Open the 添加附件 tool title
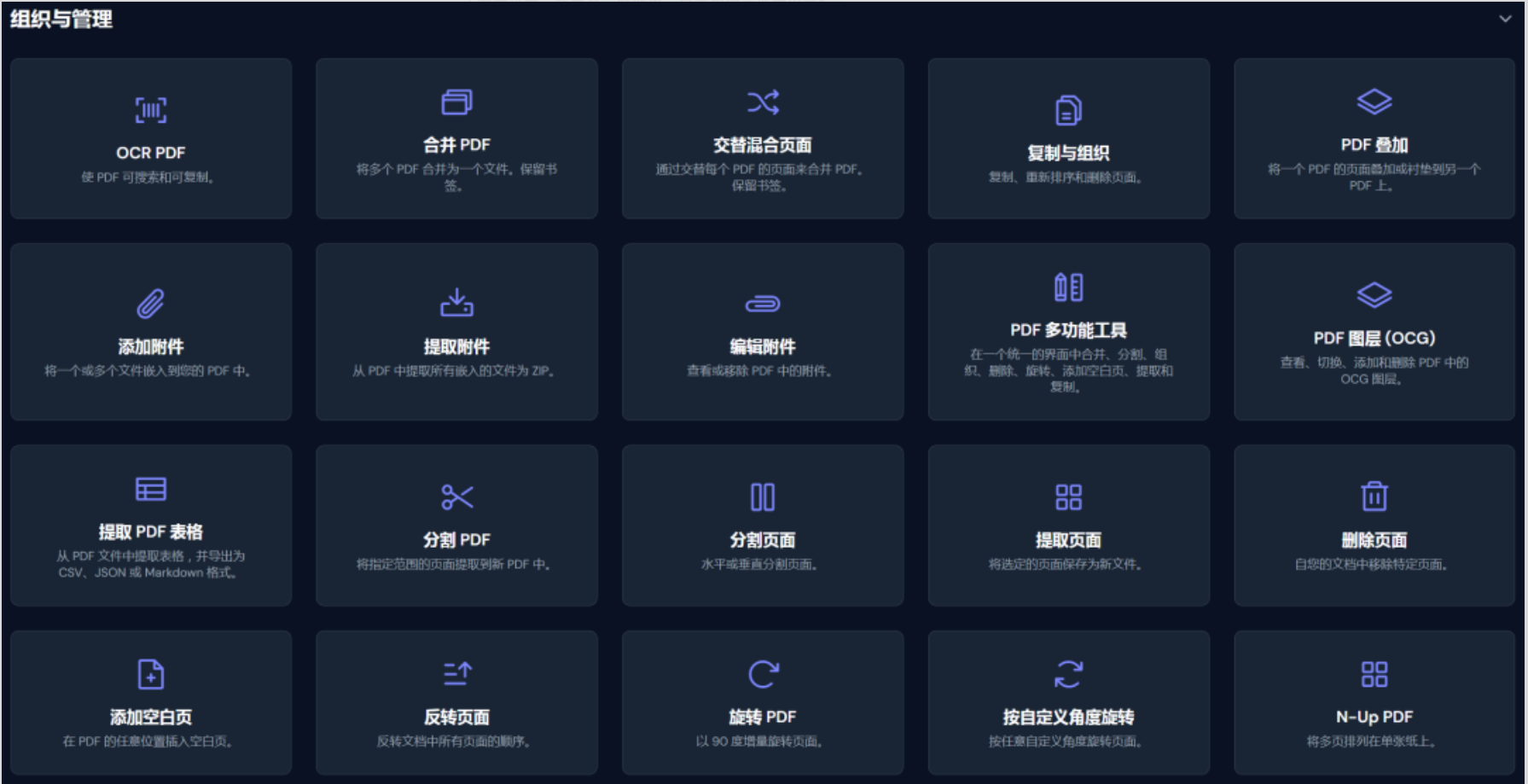Viewport: 1528px width, 784px height. click(151, 346)
